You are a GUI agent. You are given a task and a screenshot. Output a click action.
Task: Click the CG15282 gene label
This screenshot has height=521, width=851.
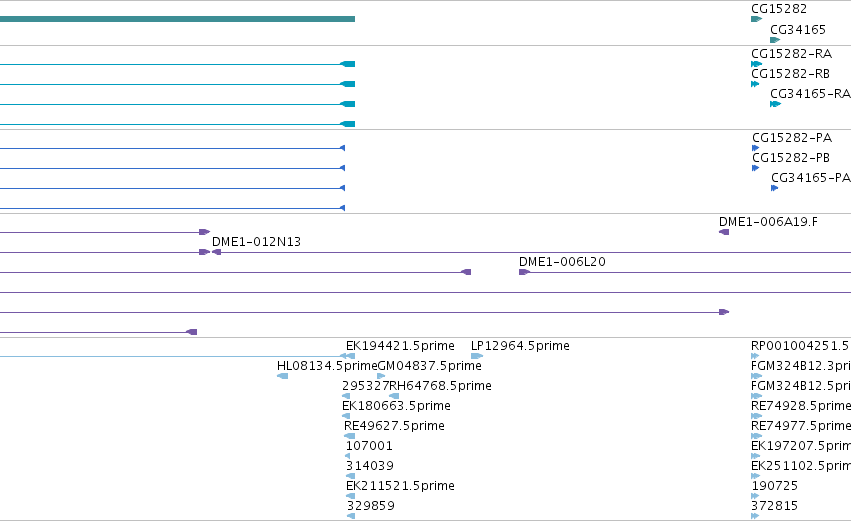point(779,9)
